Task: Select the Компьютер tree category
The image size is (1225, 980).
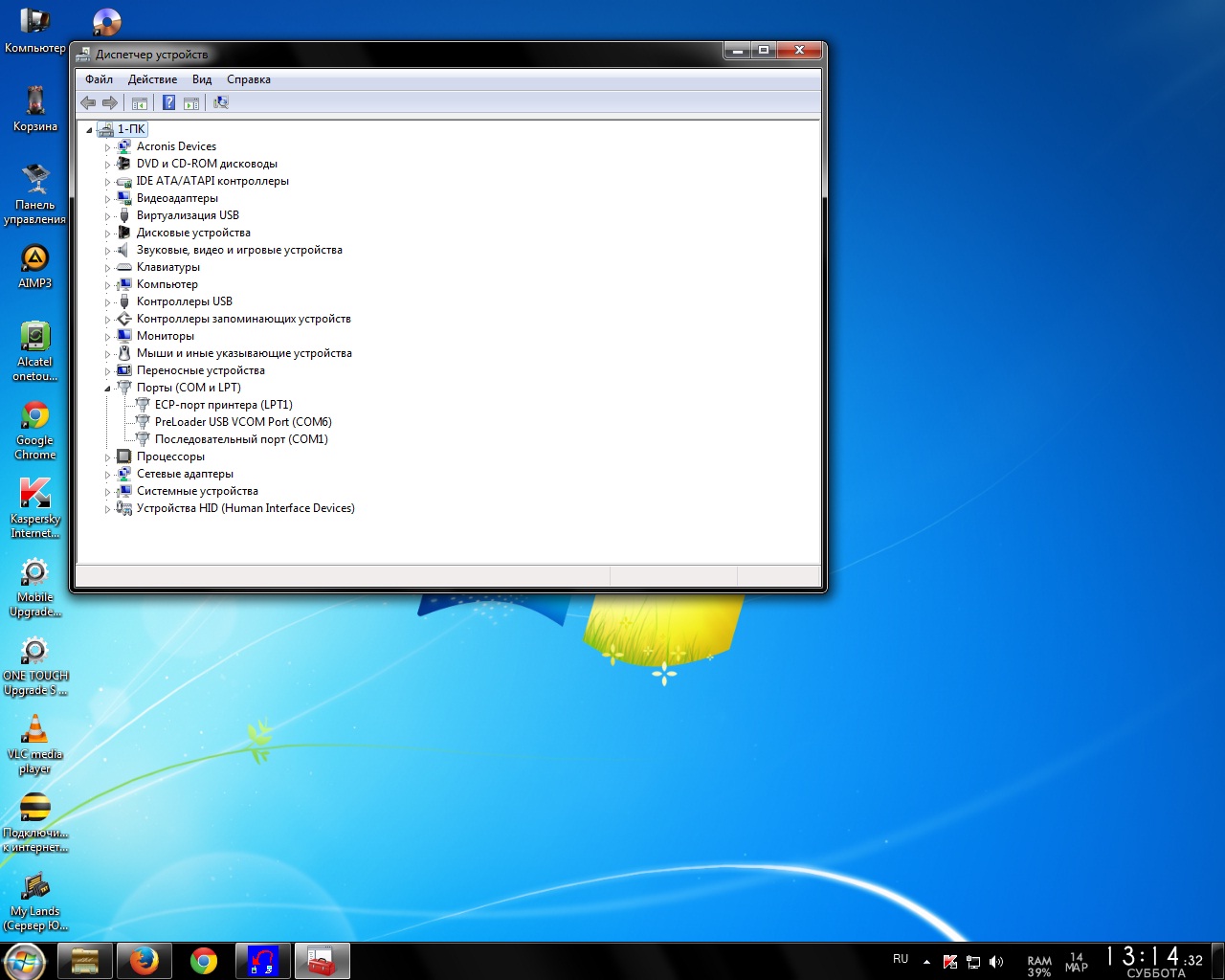Action: 167,284
